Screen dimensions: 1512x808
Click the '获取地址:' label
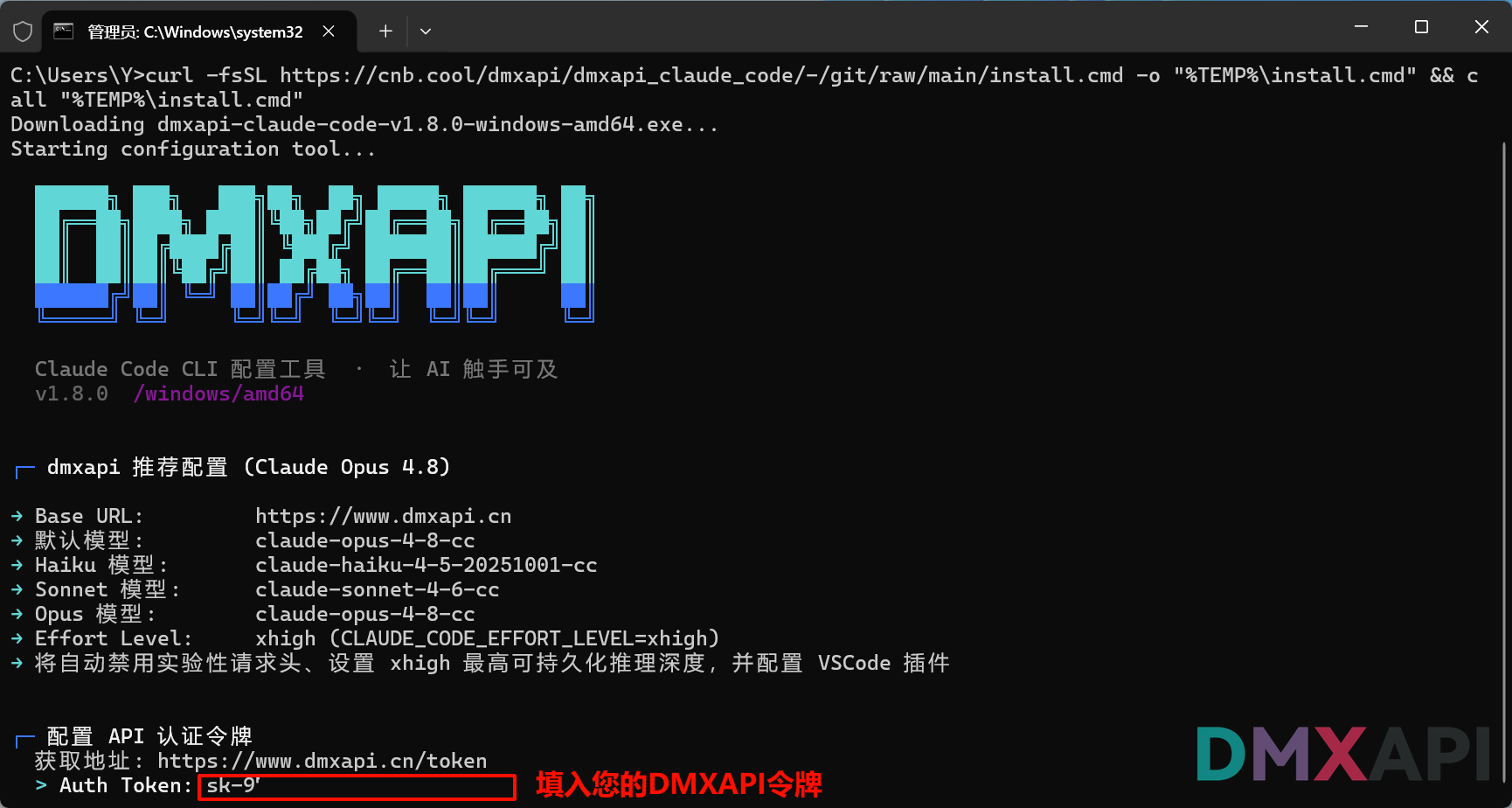[88, 761]
